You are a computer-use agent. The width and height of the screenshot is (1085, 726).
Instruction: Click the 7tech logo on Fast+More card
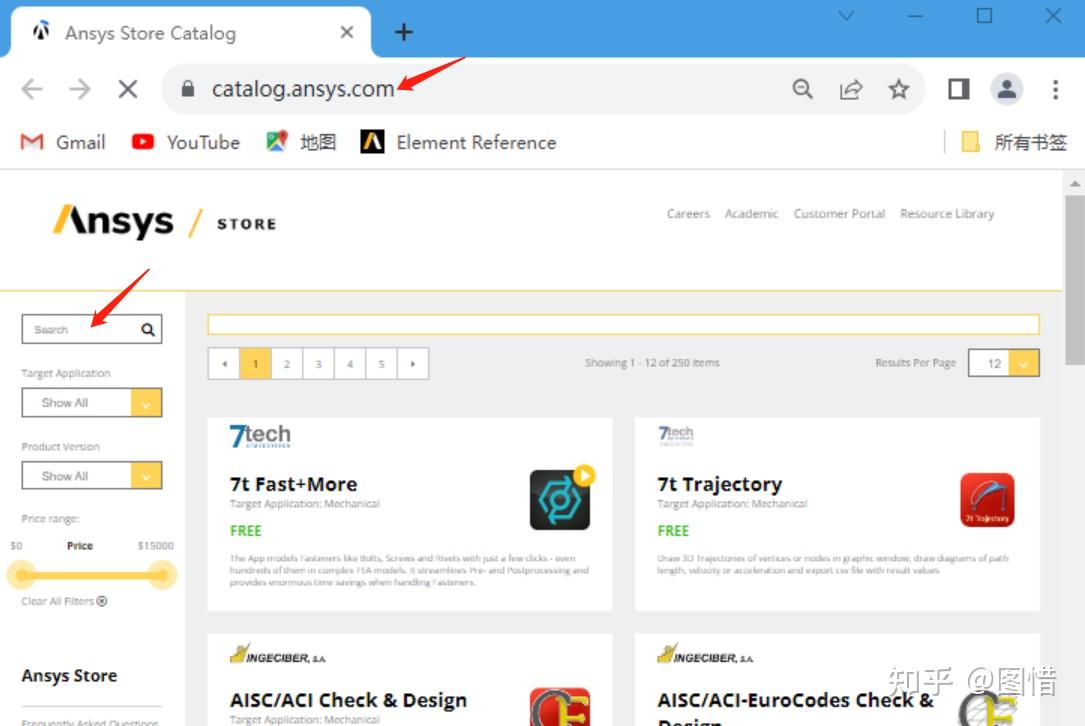pyautogui.click(x=260, y=436)
